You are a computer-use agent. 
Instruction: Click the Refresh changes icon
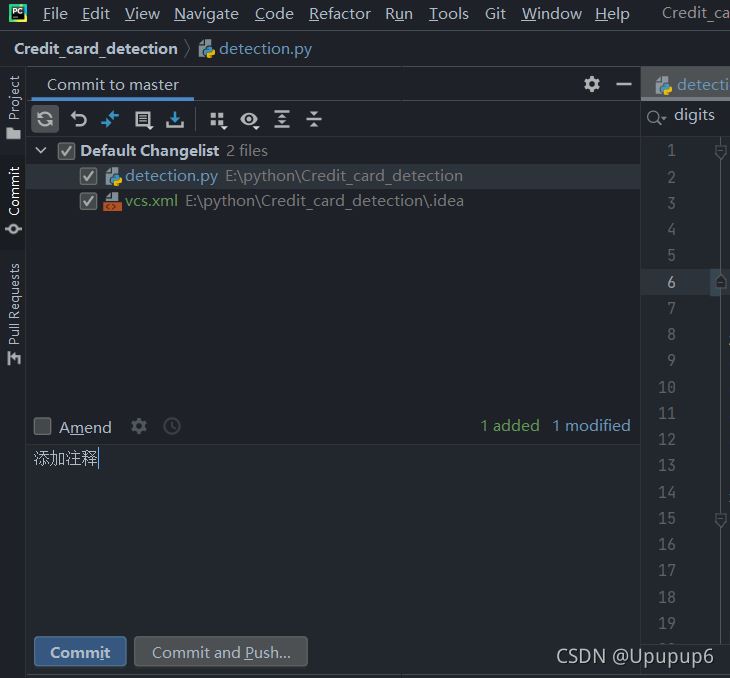coord(46,120)
